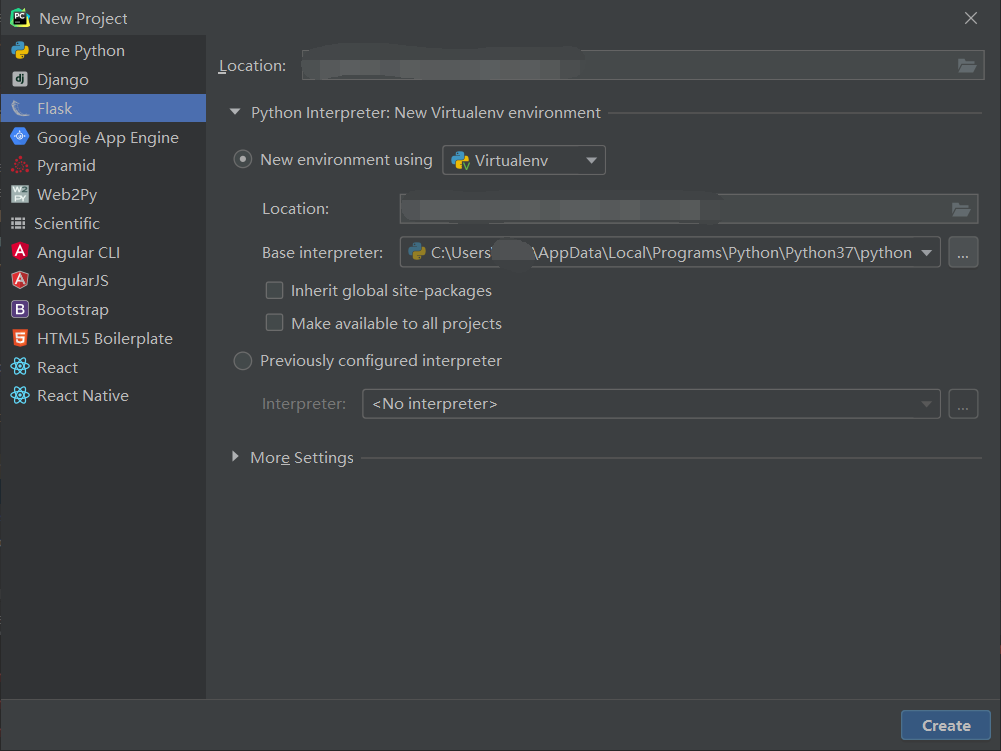
Task: Click the Bootstrap B icon
Action: (x=20, y=309)
